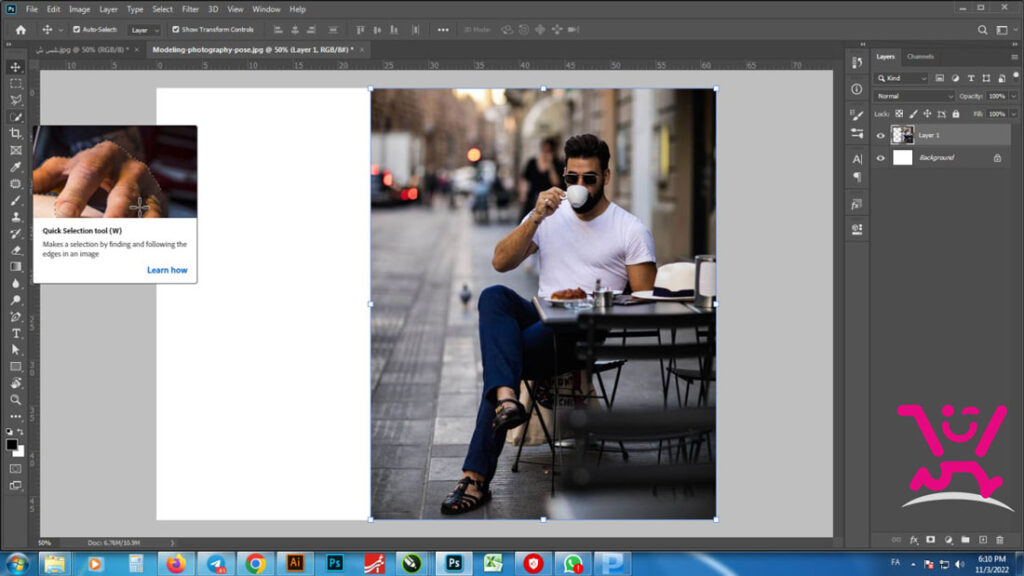
Task: Click the more options ellipsis in options bar
Action: tap(443, 29)
